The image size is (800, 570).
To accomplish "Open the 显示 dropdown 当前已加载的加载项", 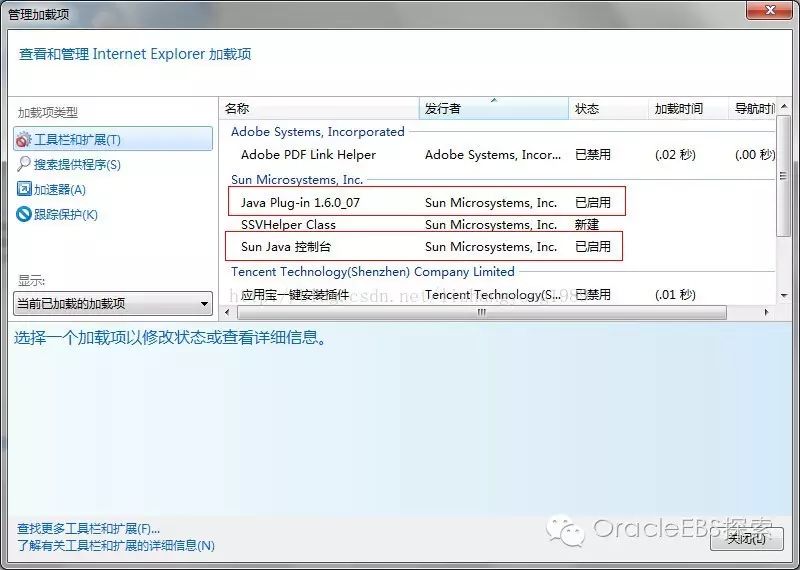I will [113, 304].
